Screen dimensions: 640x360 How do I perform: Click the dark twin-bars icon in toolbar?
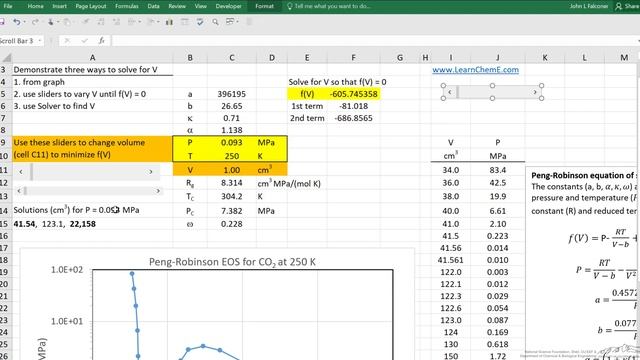[169, 22]
